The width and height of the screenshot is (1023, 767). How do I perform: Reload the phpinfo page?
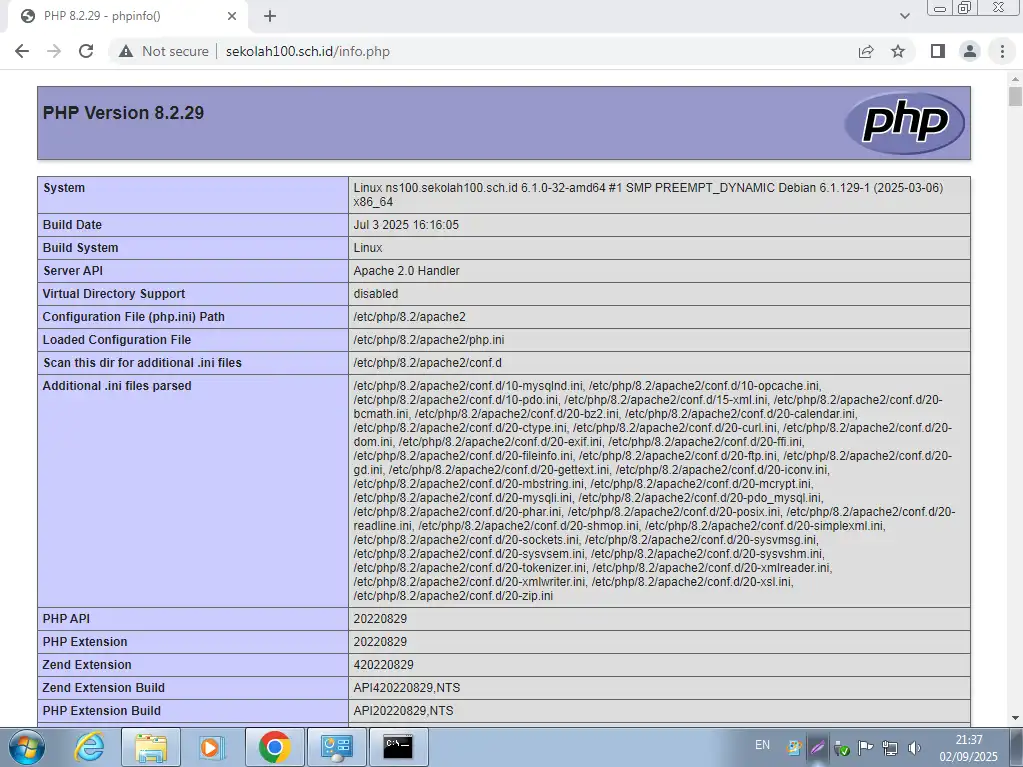[86, 51]
